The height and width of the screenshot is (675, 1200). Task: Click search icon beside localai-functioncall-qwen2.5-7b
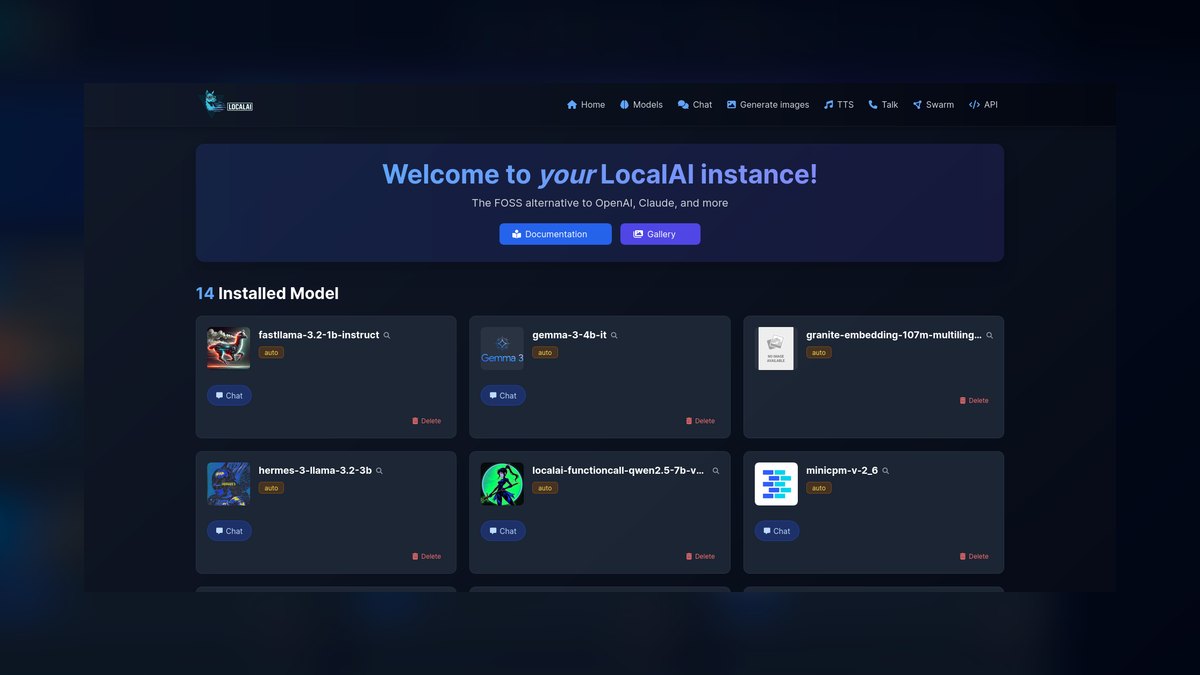click(716, 471)
